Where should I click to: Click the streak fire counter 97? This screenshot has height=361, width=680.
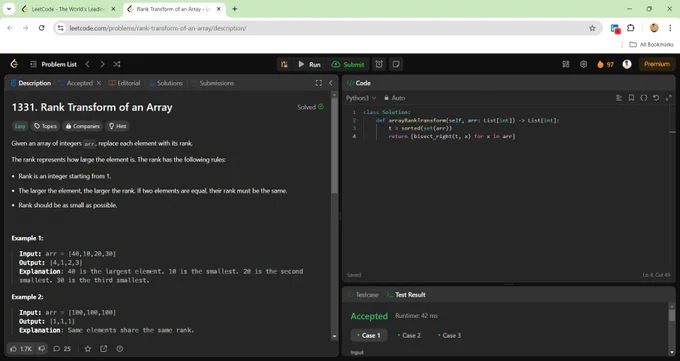click(605, 64)
